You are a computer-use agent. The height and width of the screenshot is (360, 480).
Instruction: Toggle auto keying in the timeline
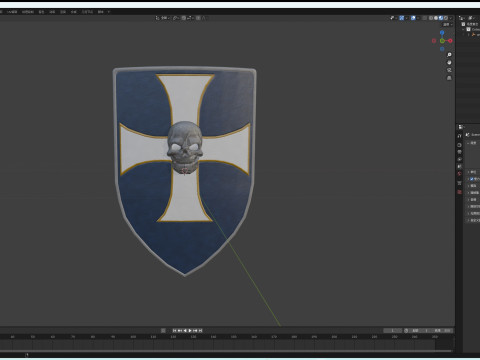163,330
